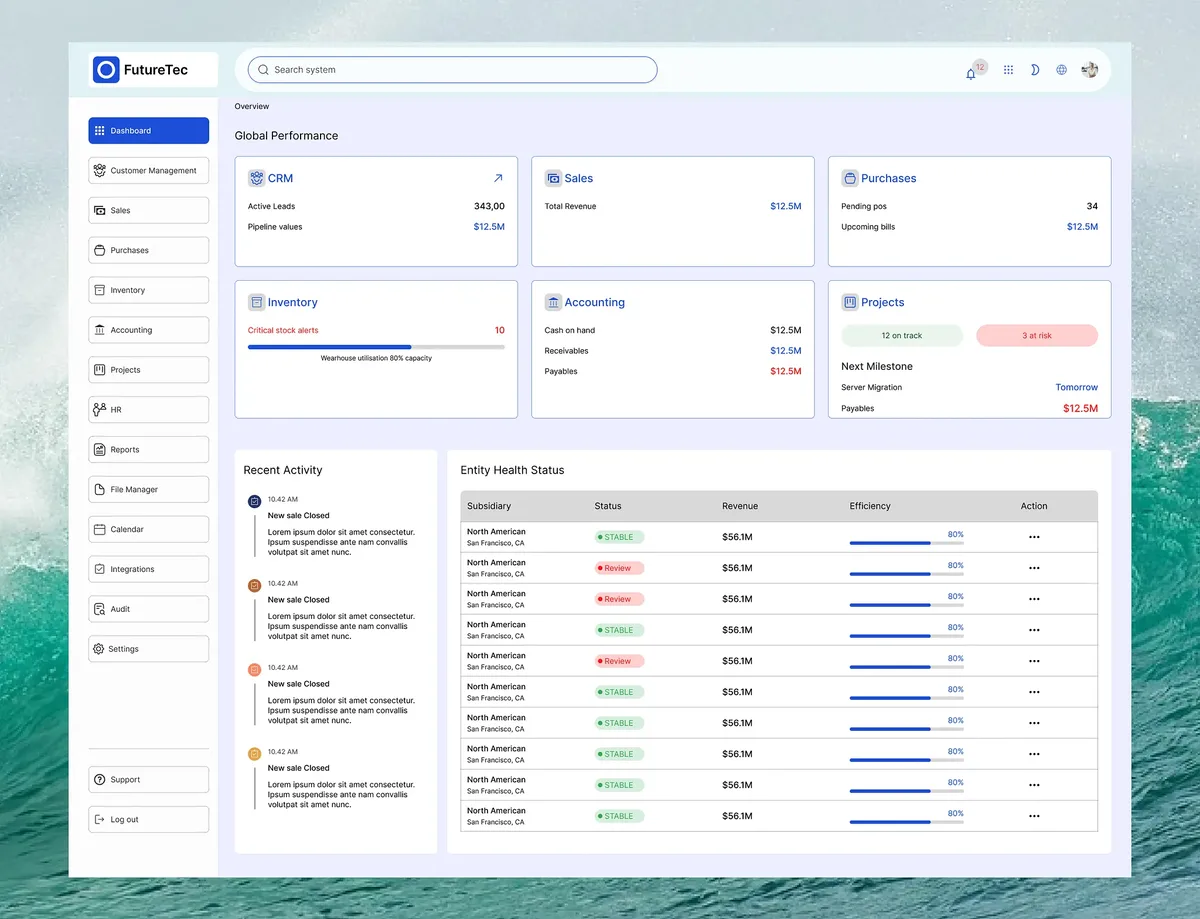
Task: Open action menu for fifth table row
Action: click(x=1034, y=661)
